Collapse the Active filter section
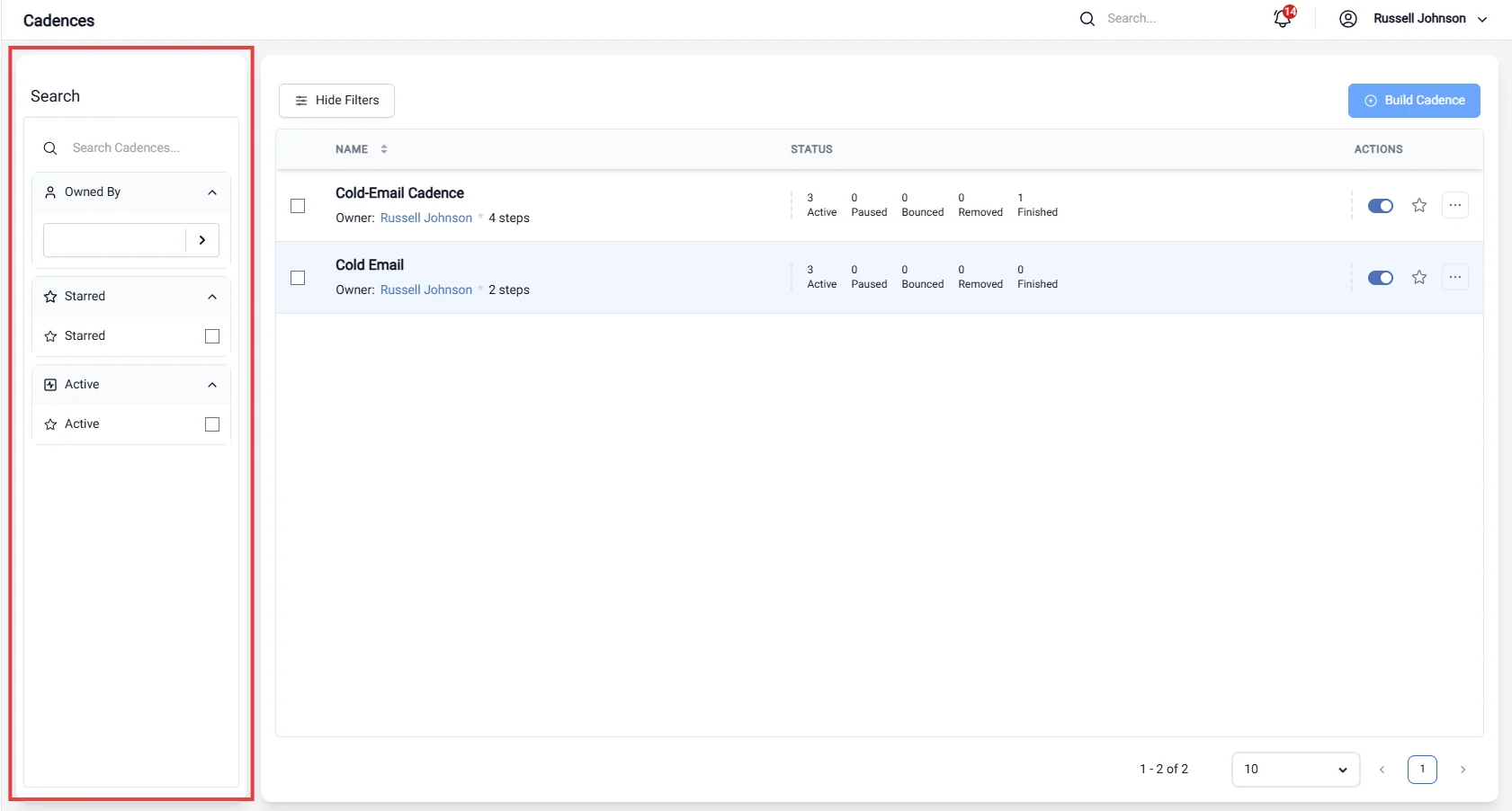The height and width of the screenshot is (811, 1512). point(212,385)
